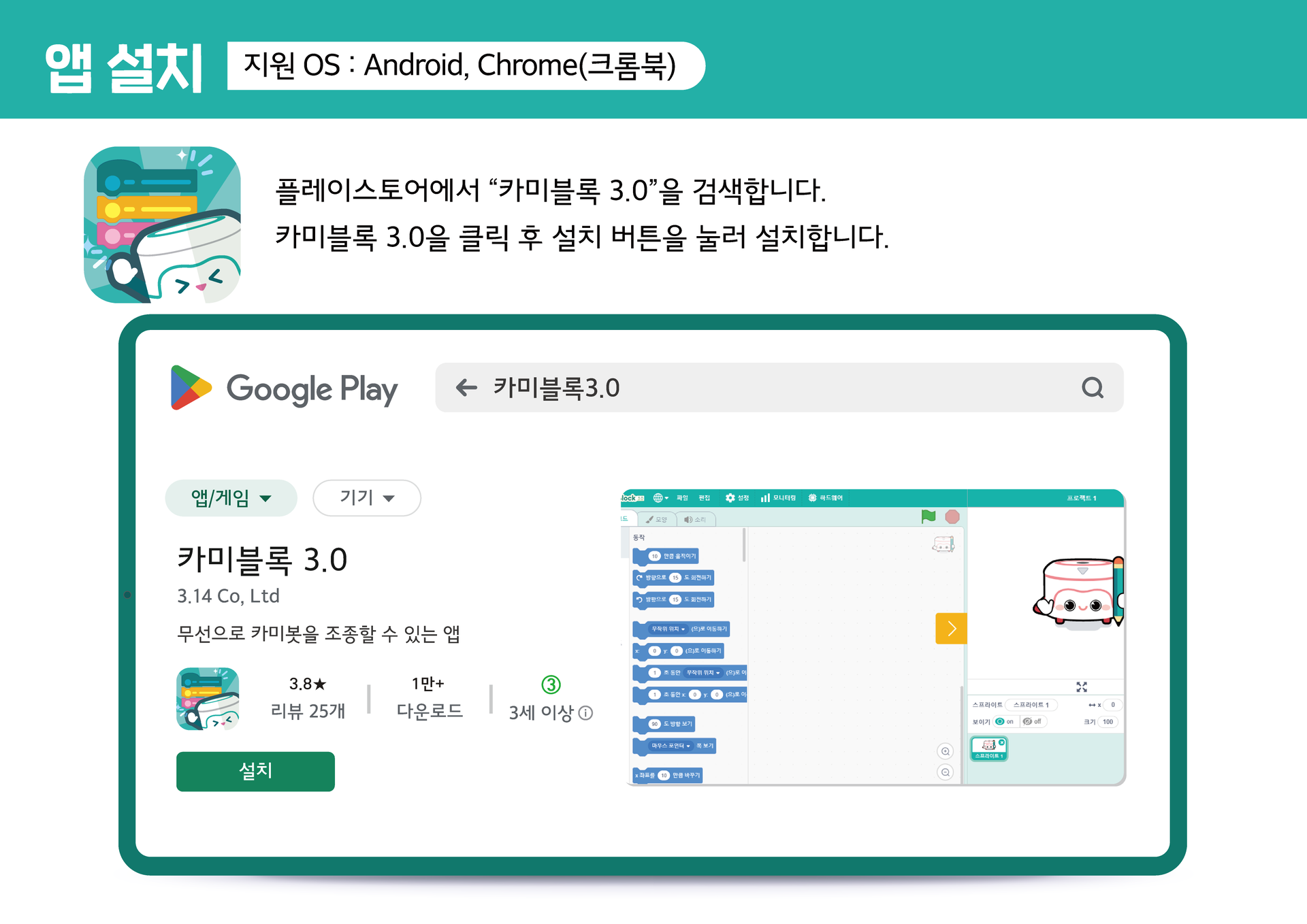Expand the 기기 filter dropdown
The height and width of the screenshot is (924, 1307).
click(x=367, y=498)
